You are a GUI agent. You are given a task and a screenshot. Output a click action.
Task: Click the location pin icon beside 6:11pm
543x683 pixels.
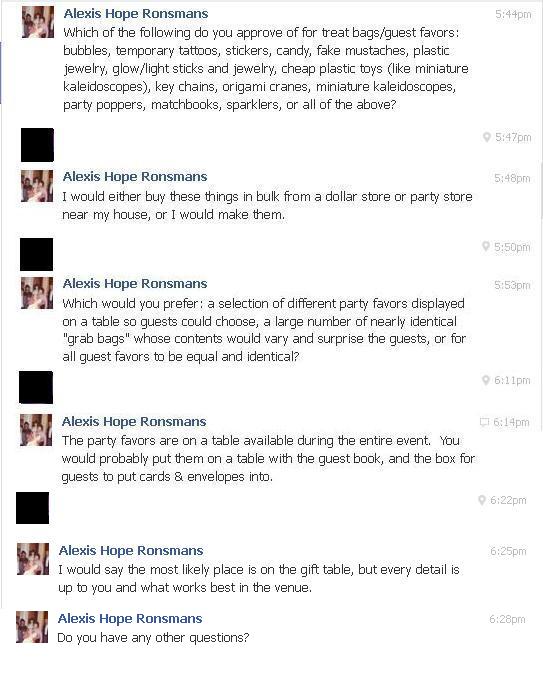(x=486, y=380)
